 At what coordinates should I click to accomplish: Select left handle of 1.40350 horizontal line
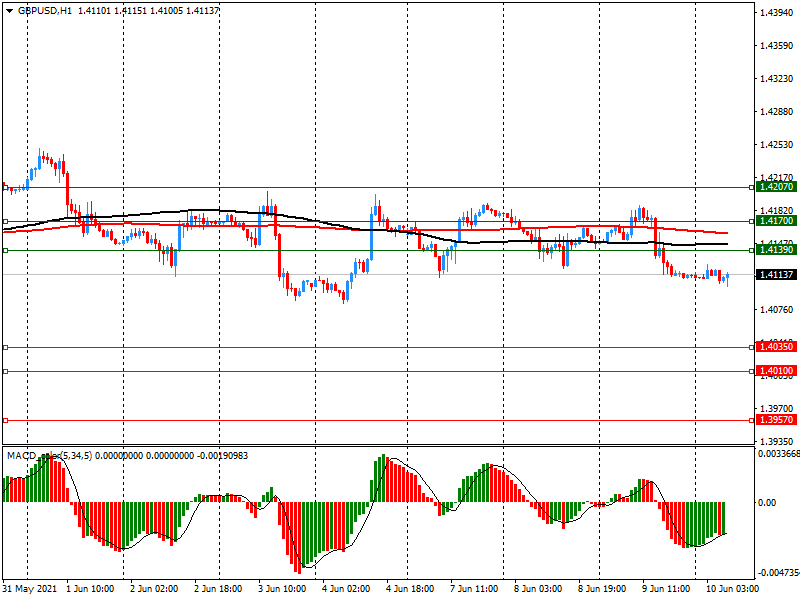point(6,347)
